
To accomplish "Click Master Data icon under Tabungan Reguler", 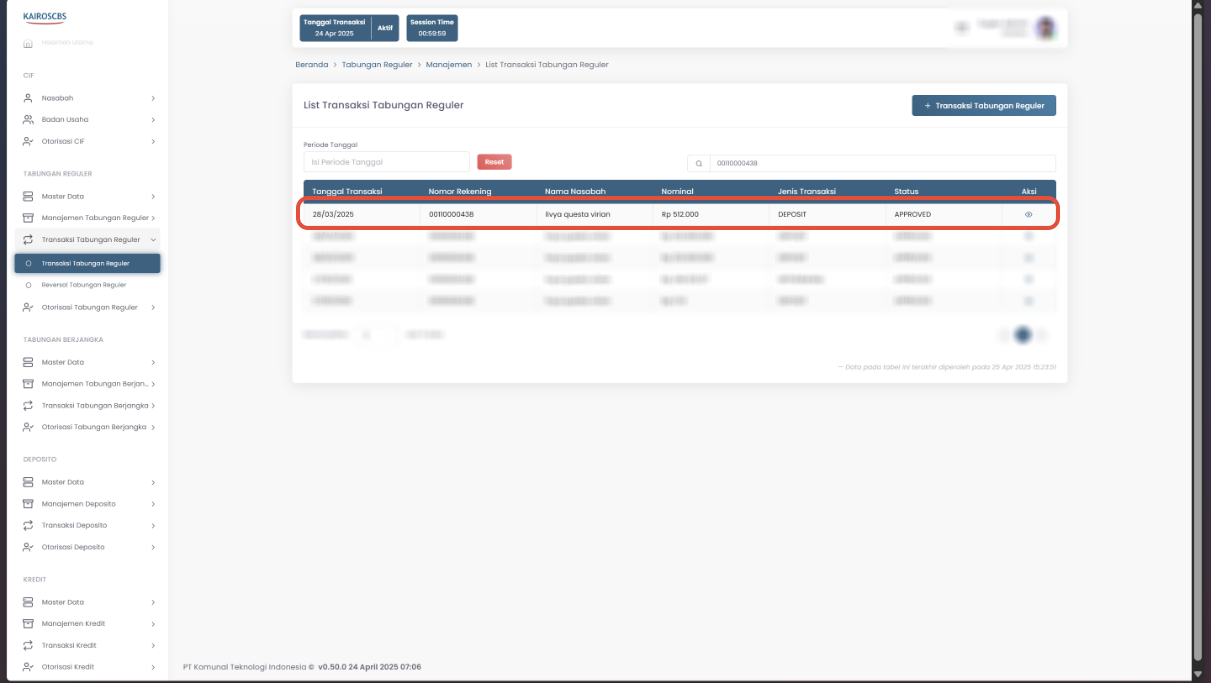I will tap(29, 196).
